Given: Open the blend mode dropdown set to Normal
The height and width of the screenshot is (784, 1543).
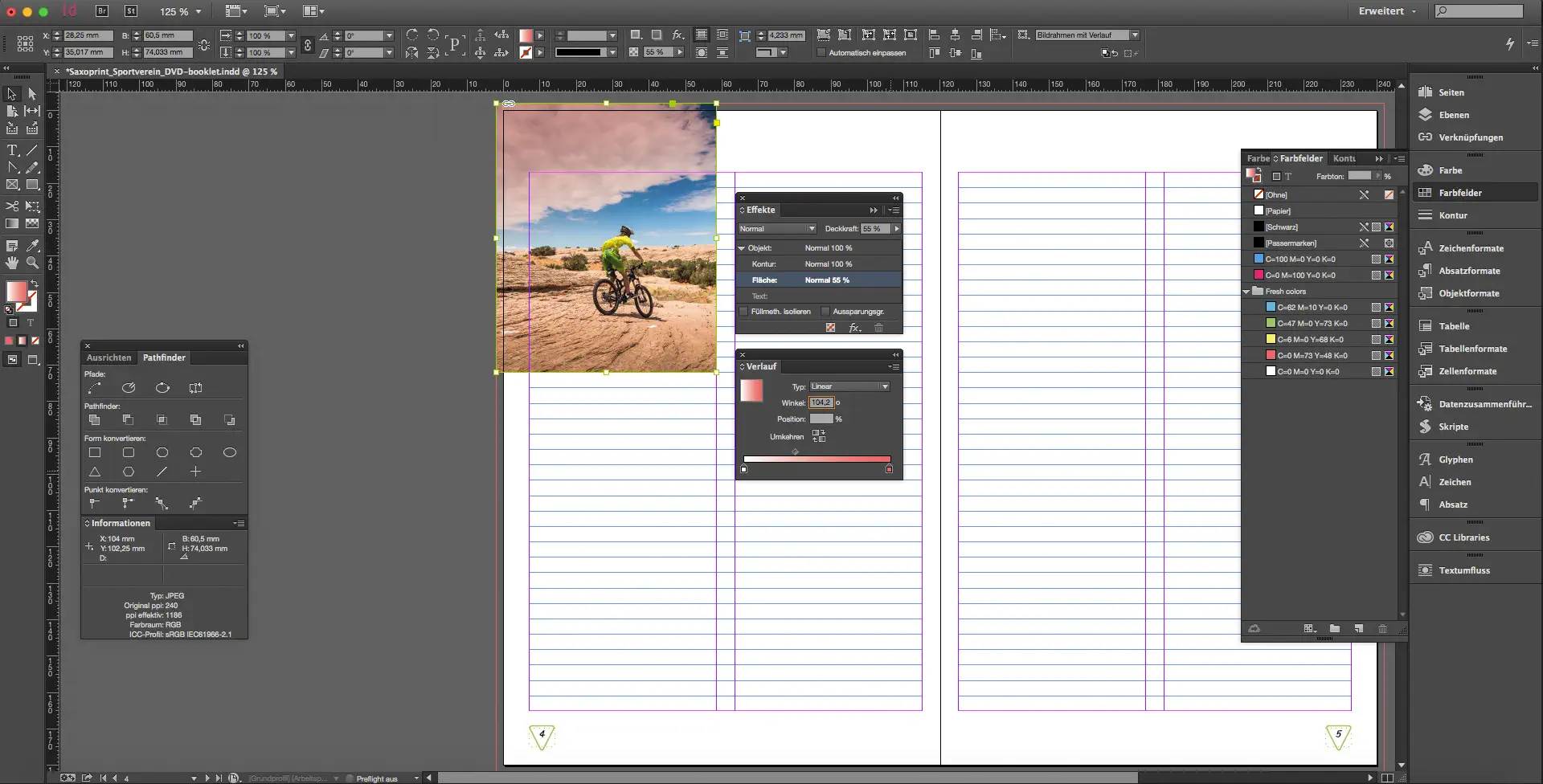Looking at the screenshot, I should [776, 229].
